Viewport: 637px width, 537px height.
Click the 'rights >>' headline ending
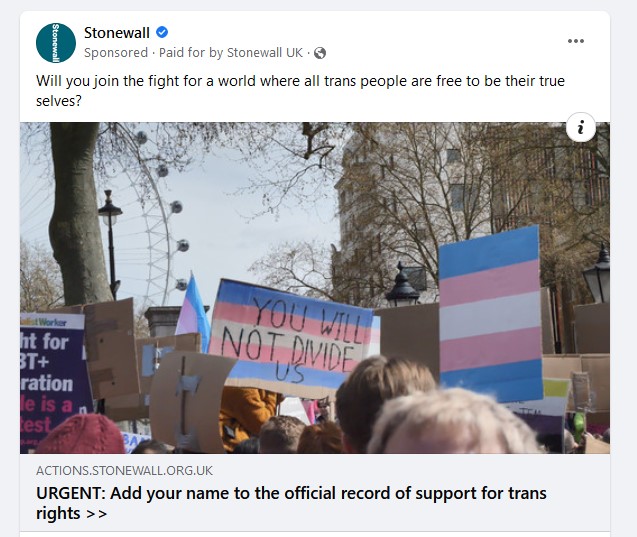(72, 513)
